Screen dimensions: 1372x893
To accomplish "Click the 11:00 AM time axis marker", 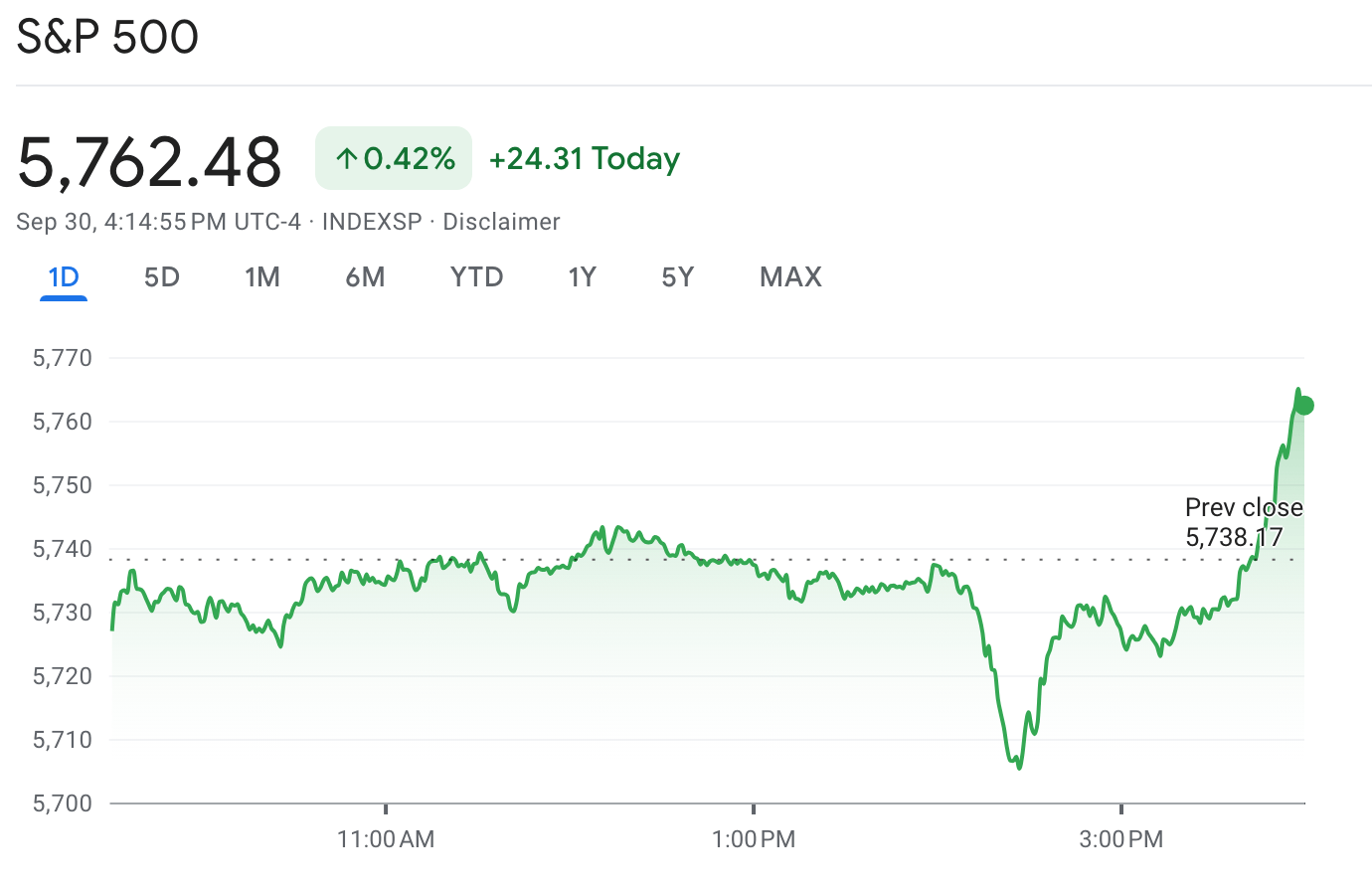I will [386, 838].
